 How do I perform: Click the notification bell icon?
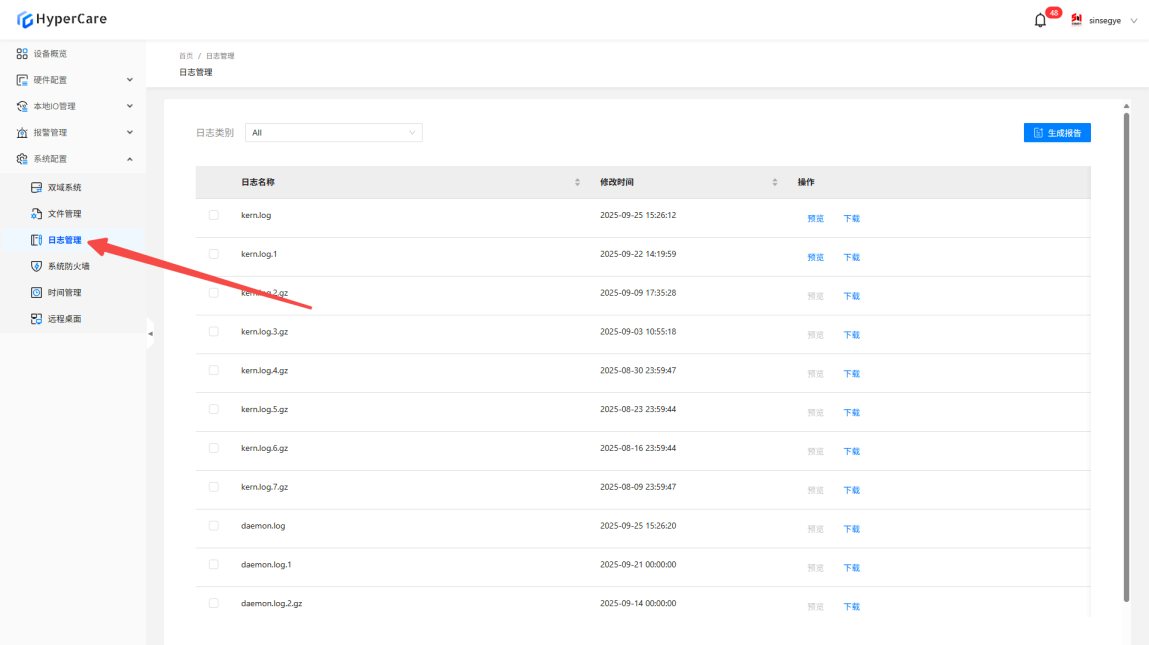point(1040,20)
